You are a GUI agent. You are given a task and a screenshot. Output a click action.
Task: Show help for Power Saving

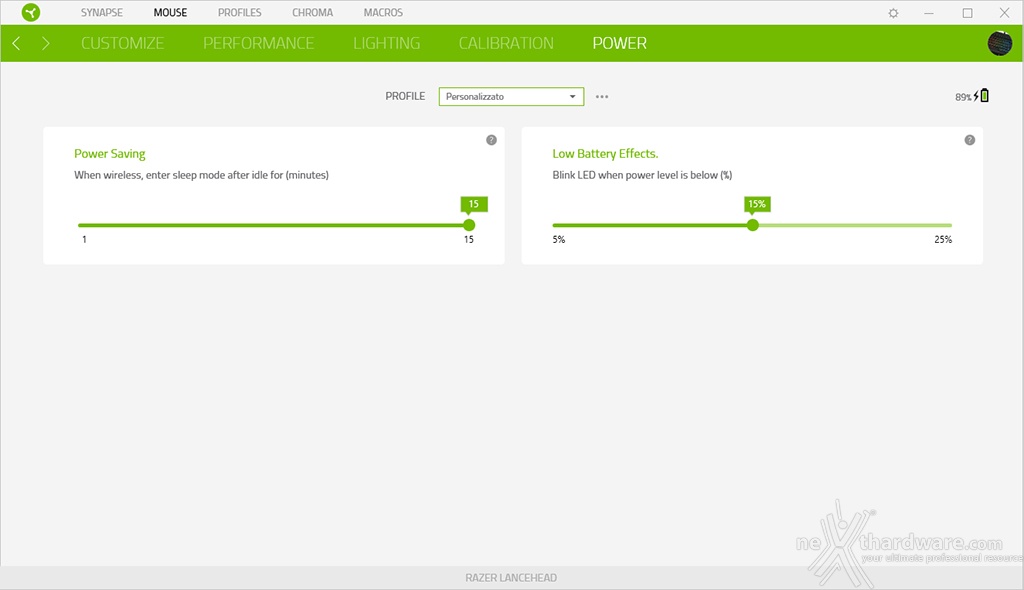(x=491, y=140)
